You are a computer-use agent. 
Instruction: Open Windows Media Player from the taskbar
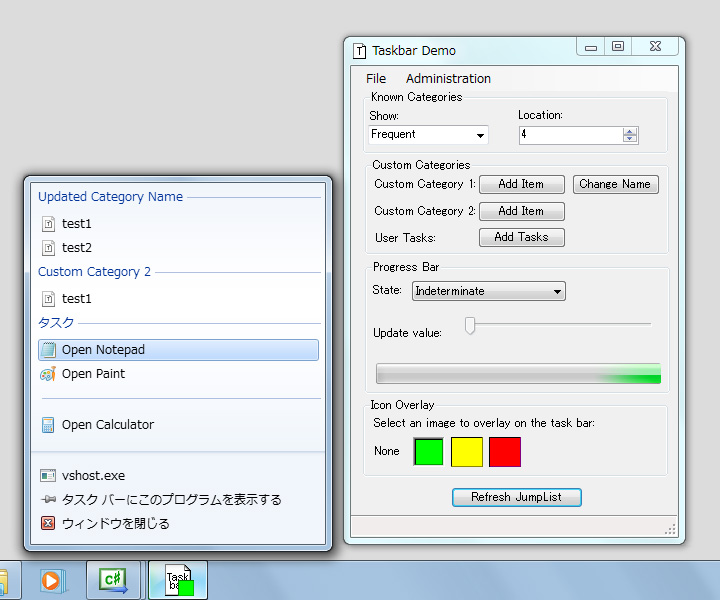click(52, 581)
